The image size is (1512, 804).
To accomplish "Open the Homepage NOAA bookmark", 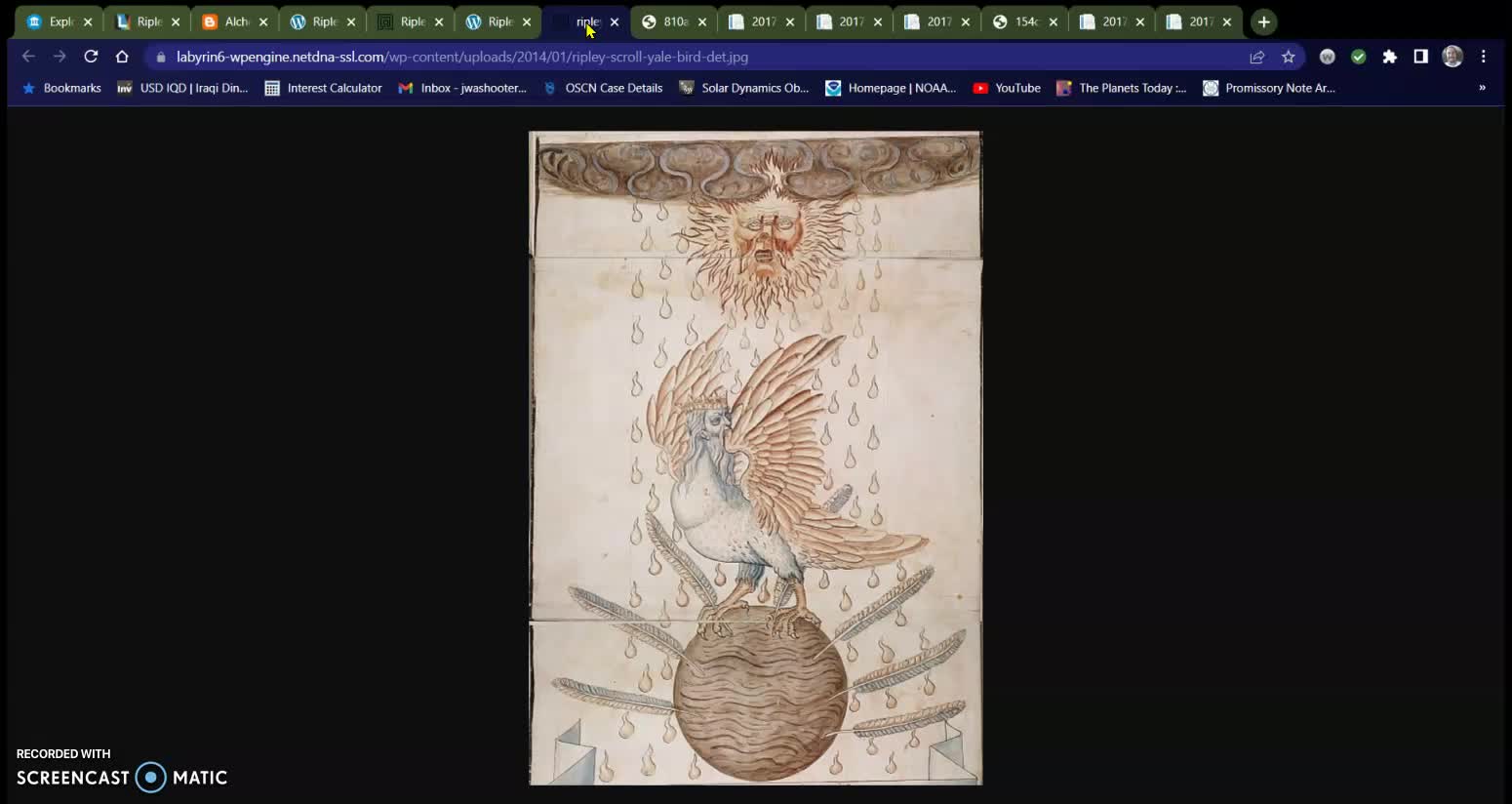I will point(892,88).
